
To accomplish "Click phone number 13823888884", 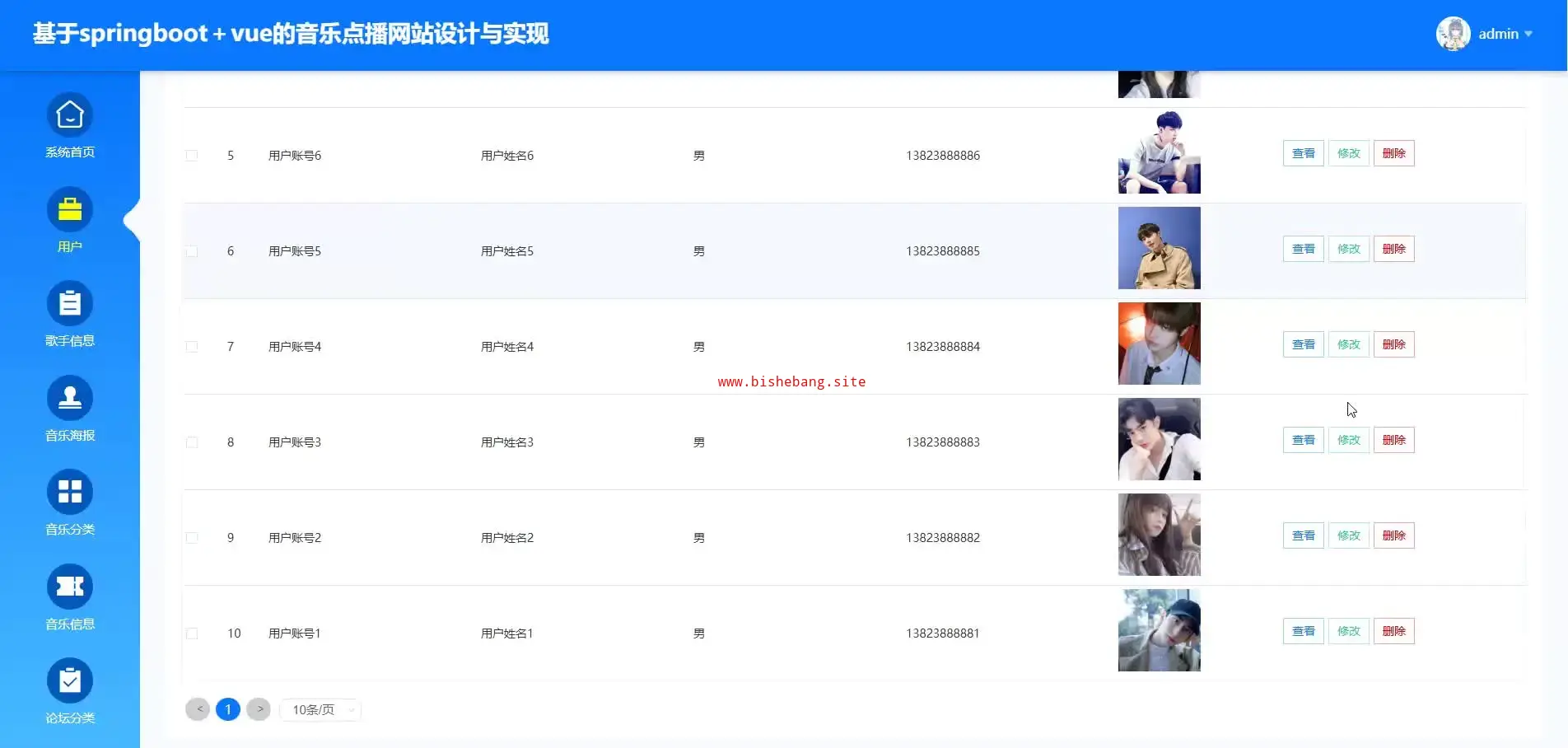I will click(x=943, y=347).
